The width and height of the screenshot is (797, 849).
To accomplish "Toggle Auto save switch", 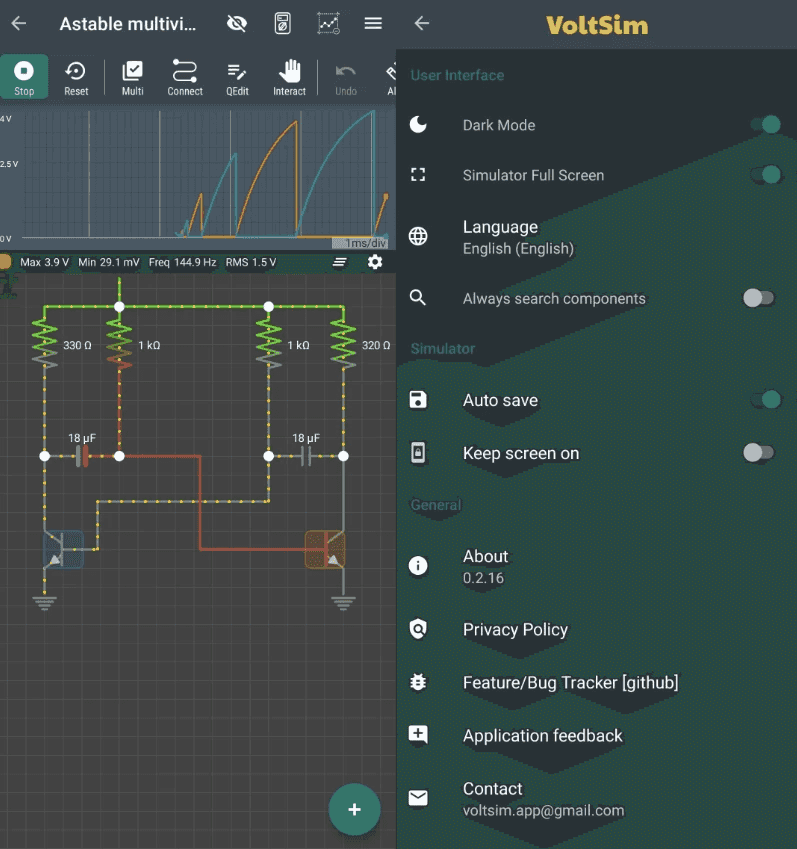I will pyautogui.click(x=766, y=400).
